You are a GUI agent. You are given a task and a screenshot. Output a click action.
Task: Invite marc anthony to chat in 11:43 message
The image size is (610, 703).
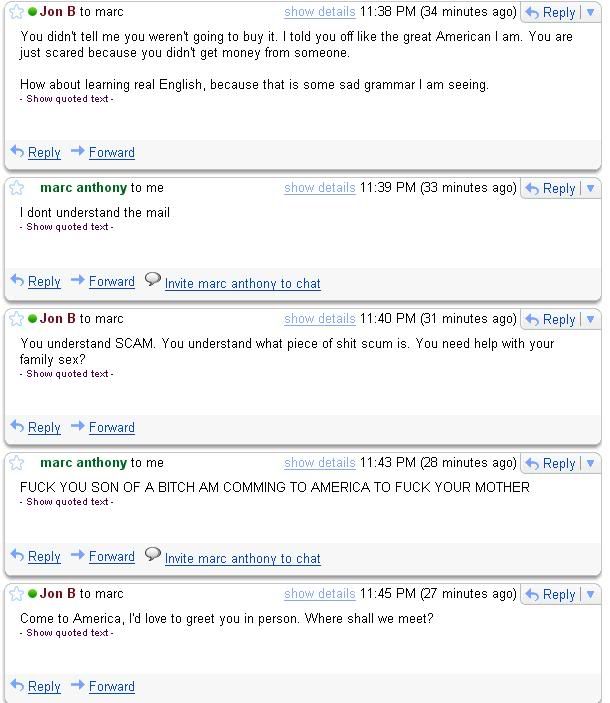pyautogui.click(x=242, y=559)
